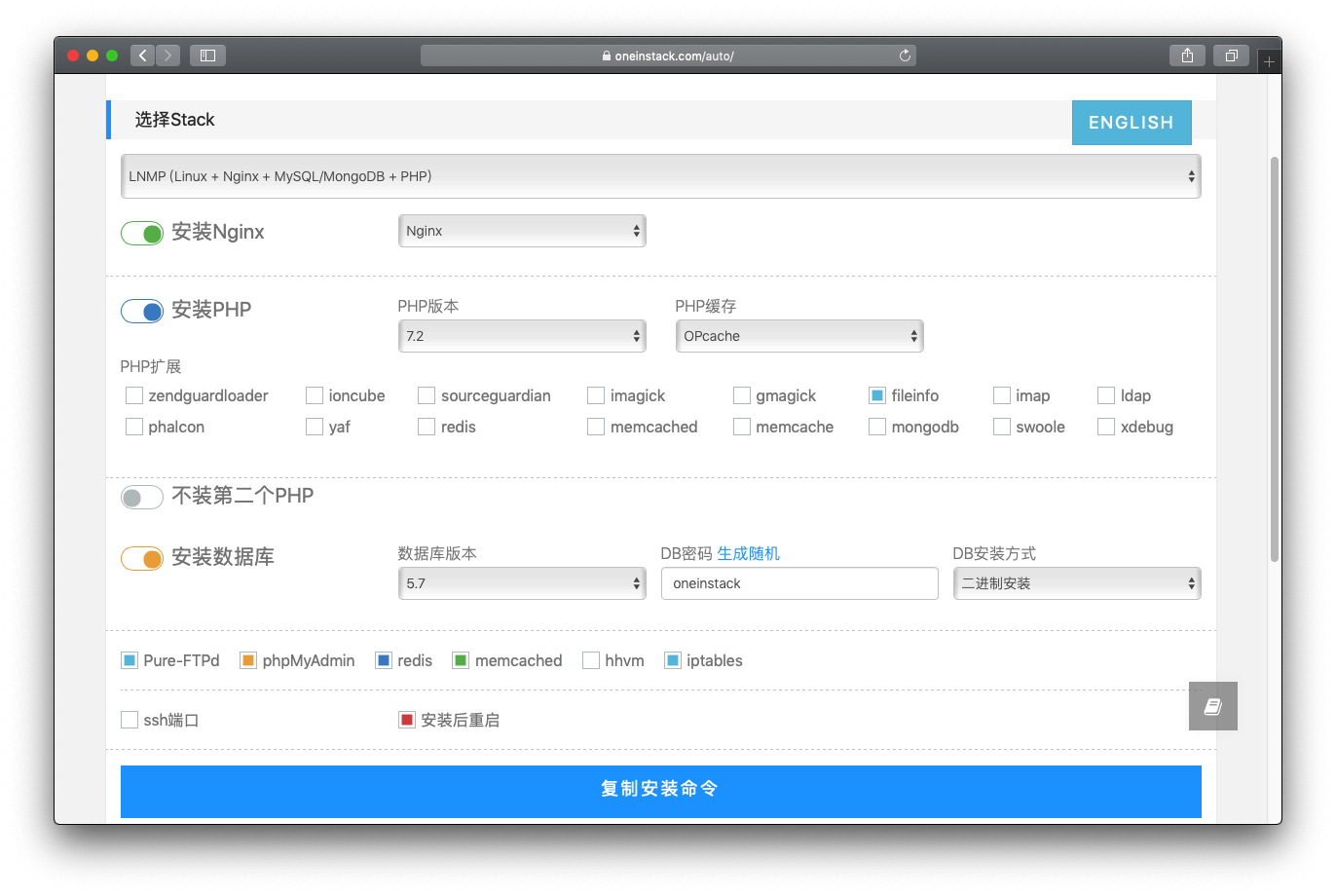Viewport: 1336px width, 896px height.
Task: Open the PHP缓存 dropdown showing OPcache
Action: pos(798,335)
